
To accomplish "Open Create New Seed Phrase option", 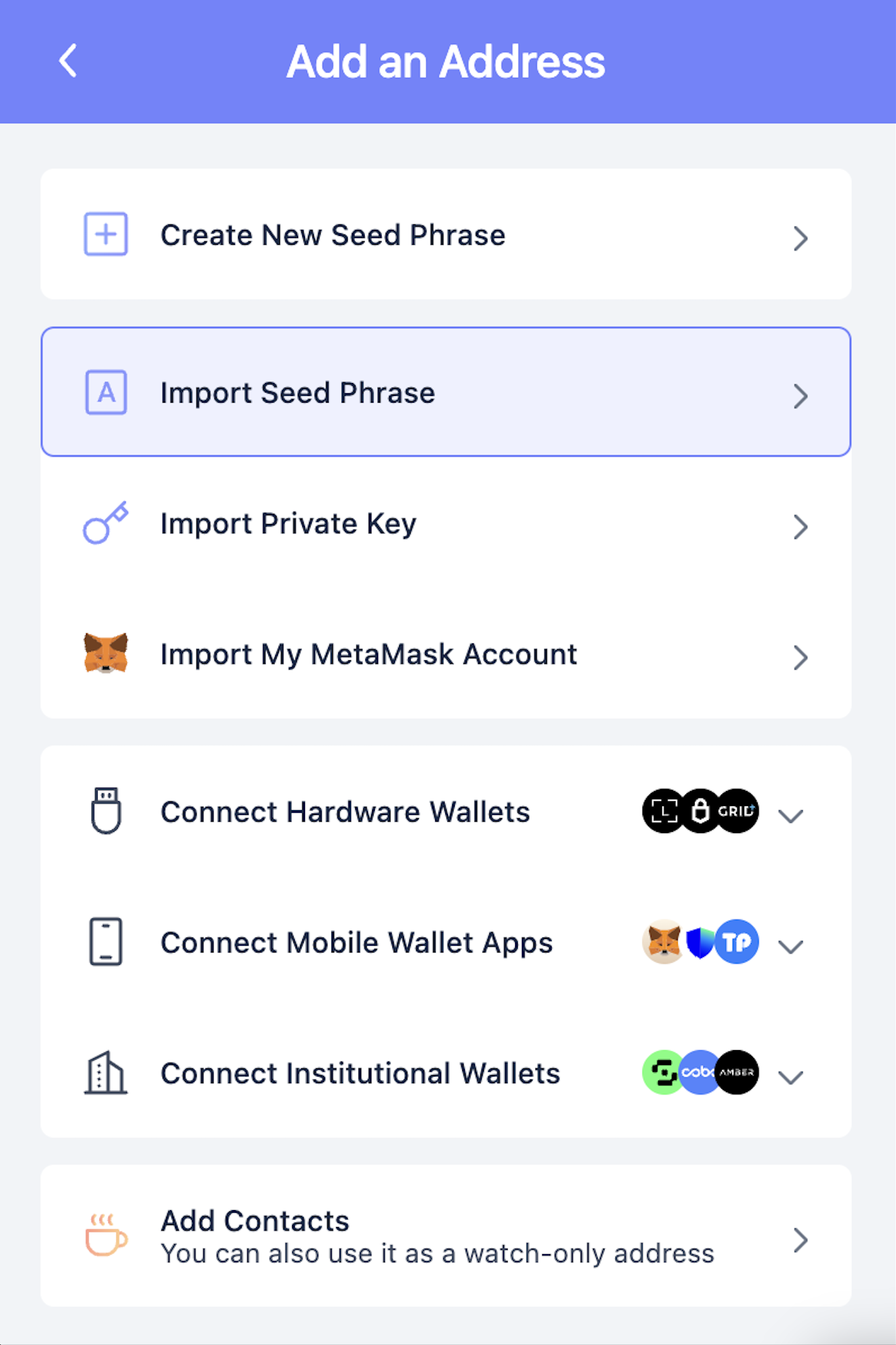I will (x=446, y=234).
